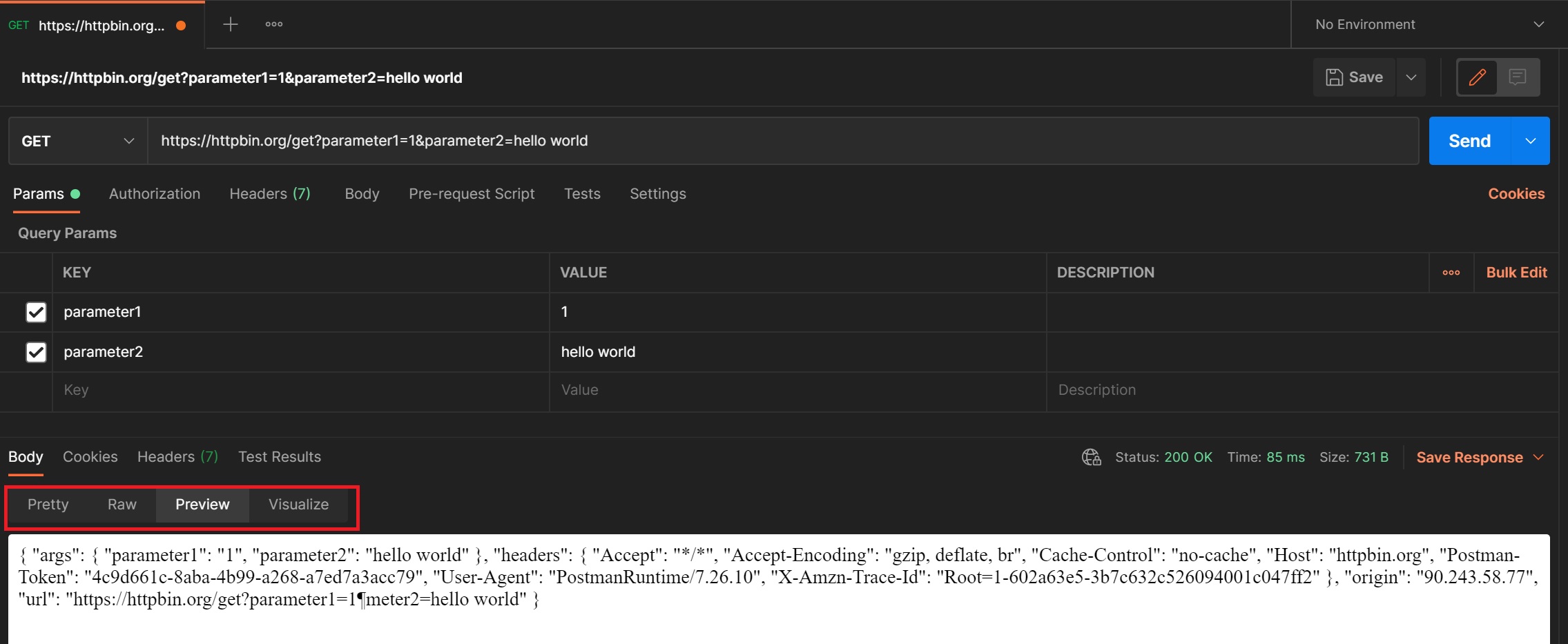Uncheck the parameter2 checkbox
The height and width of the screenshot is (644, 1568).
point(36,352)
